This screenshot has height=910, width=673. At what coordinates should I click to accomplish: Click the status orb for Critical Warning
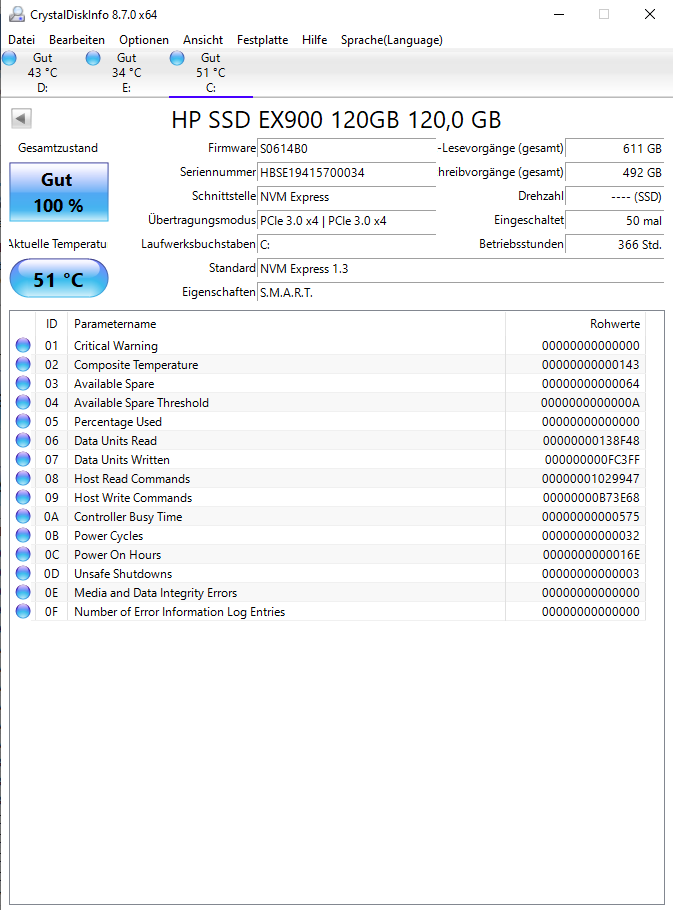(23, 345)
